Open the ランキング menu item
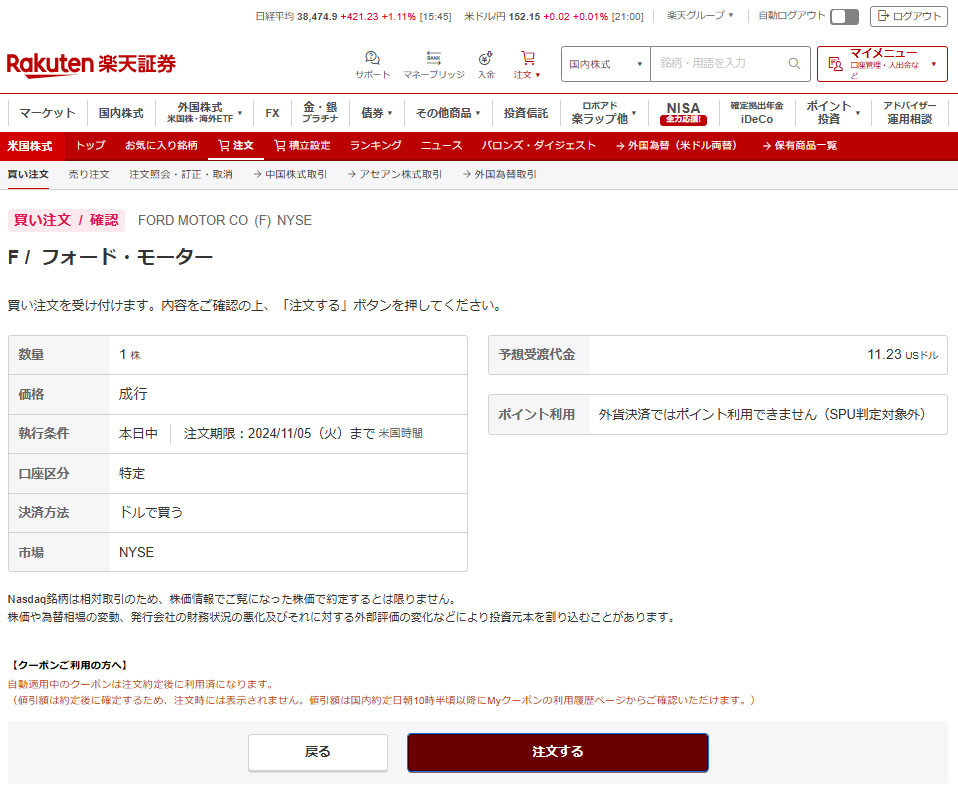Image resolution: width=958 pixels, height=789 pixels. [x=375, y=146]
